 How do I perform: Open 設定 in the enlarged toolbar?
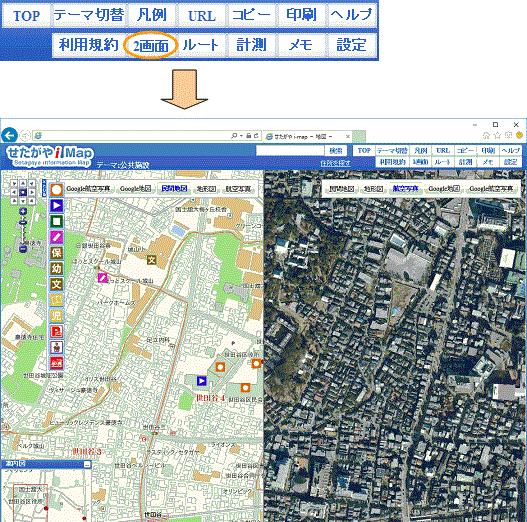coord(352,45)
